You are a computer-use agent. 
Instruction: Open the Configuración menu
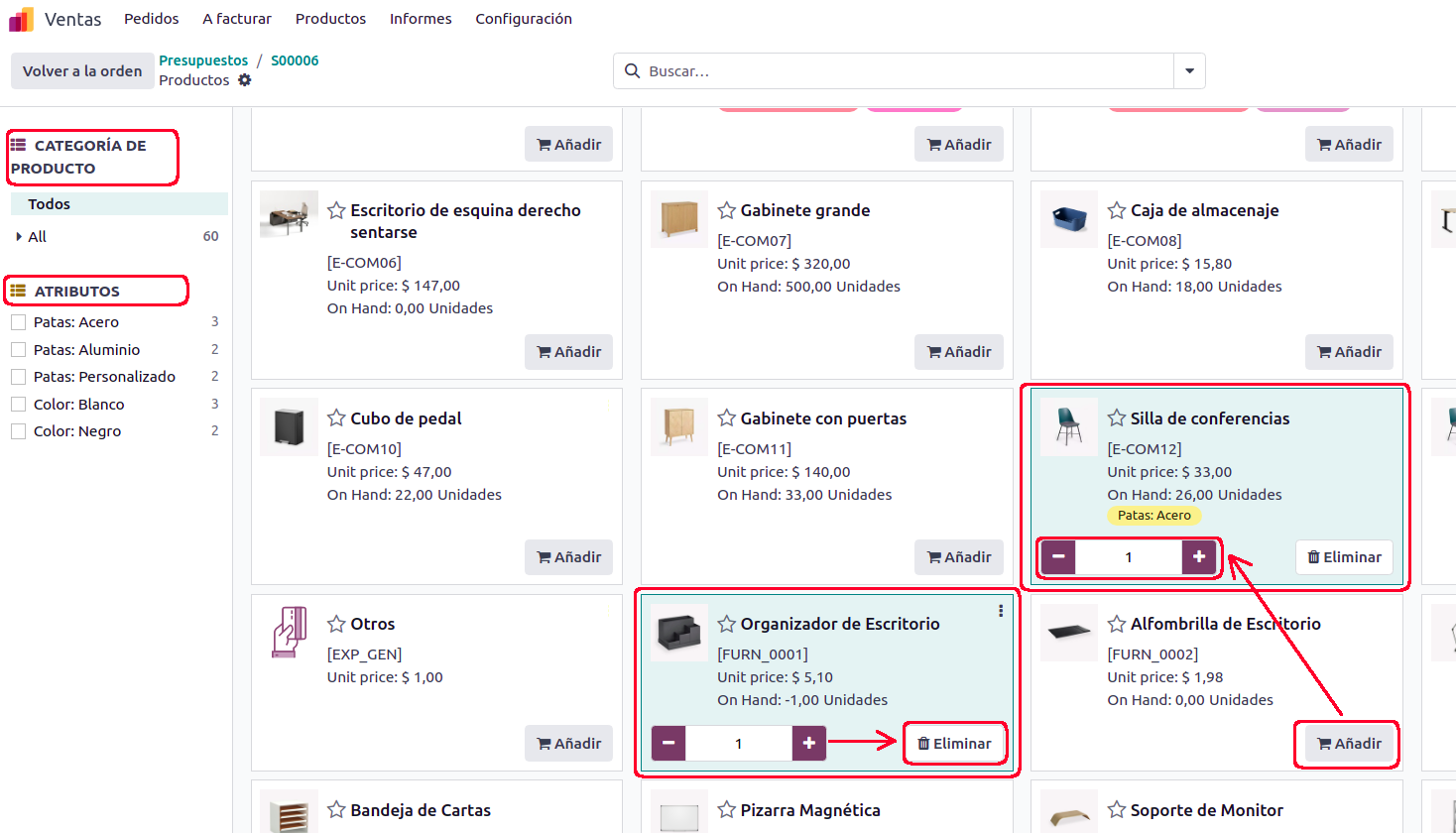524,18
